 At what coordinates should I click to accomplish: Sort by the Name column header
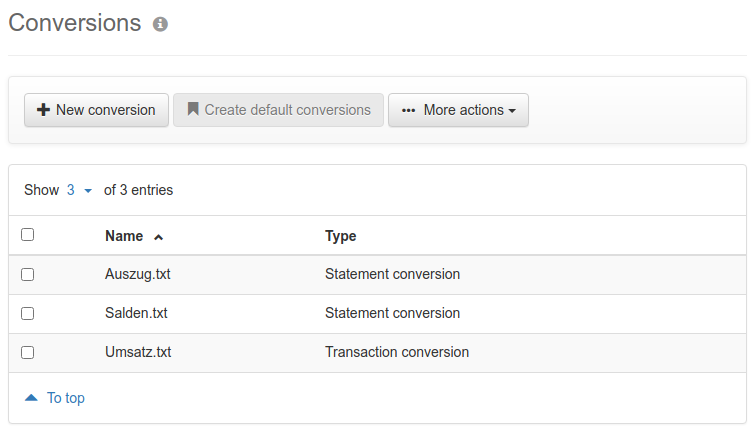134,236
